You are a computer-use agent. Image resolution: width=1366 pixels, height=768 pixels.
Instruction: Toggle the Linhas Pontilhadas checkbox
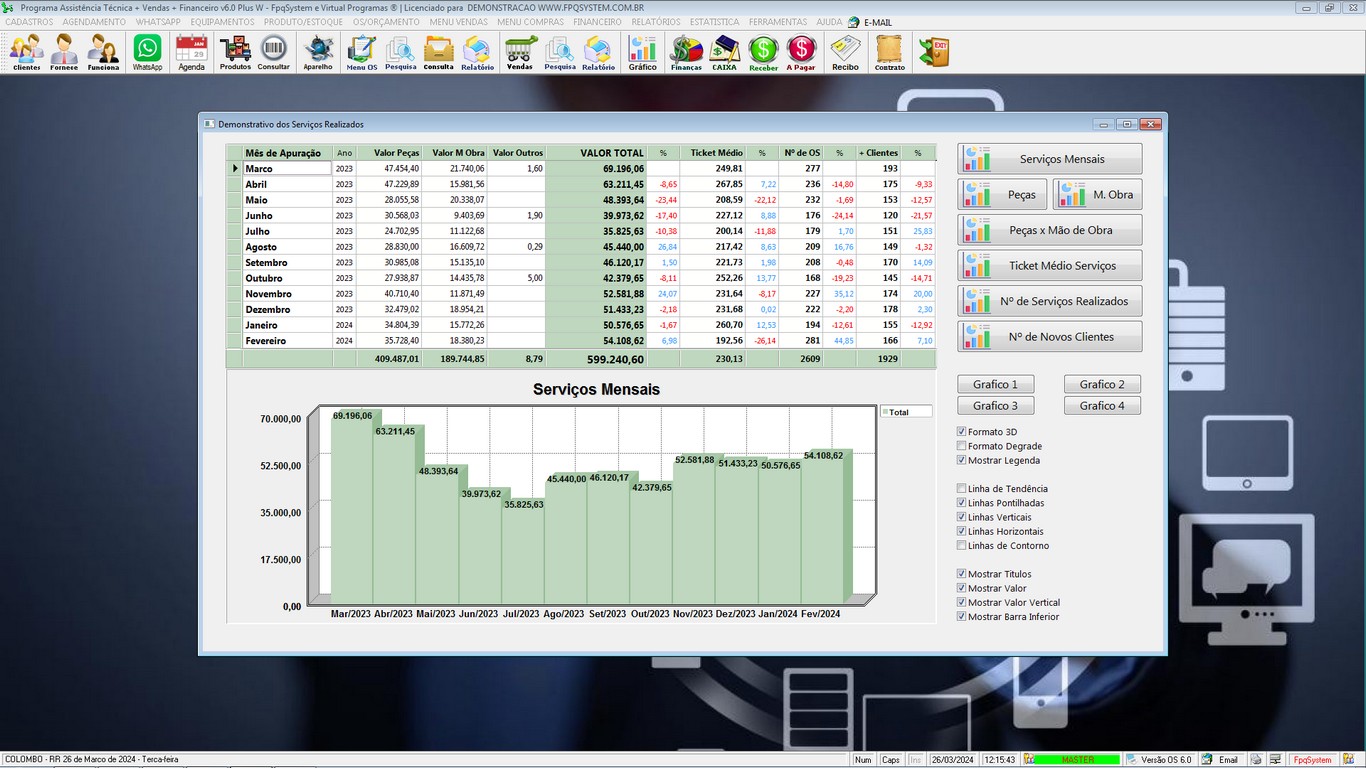pyautogui.click(x=962, y=503)
